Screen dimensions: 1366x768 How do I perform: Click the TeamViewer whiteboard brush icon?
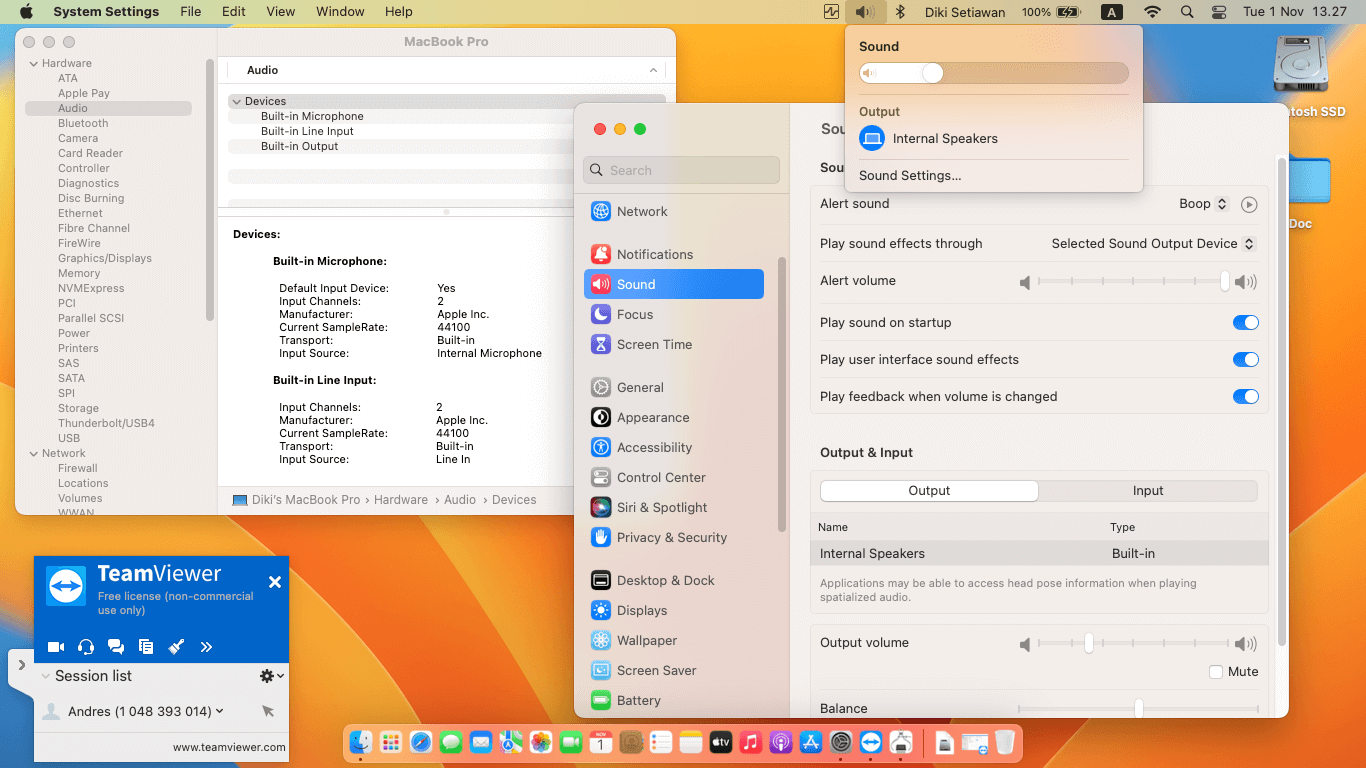176,647
